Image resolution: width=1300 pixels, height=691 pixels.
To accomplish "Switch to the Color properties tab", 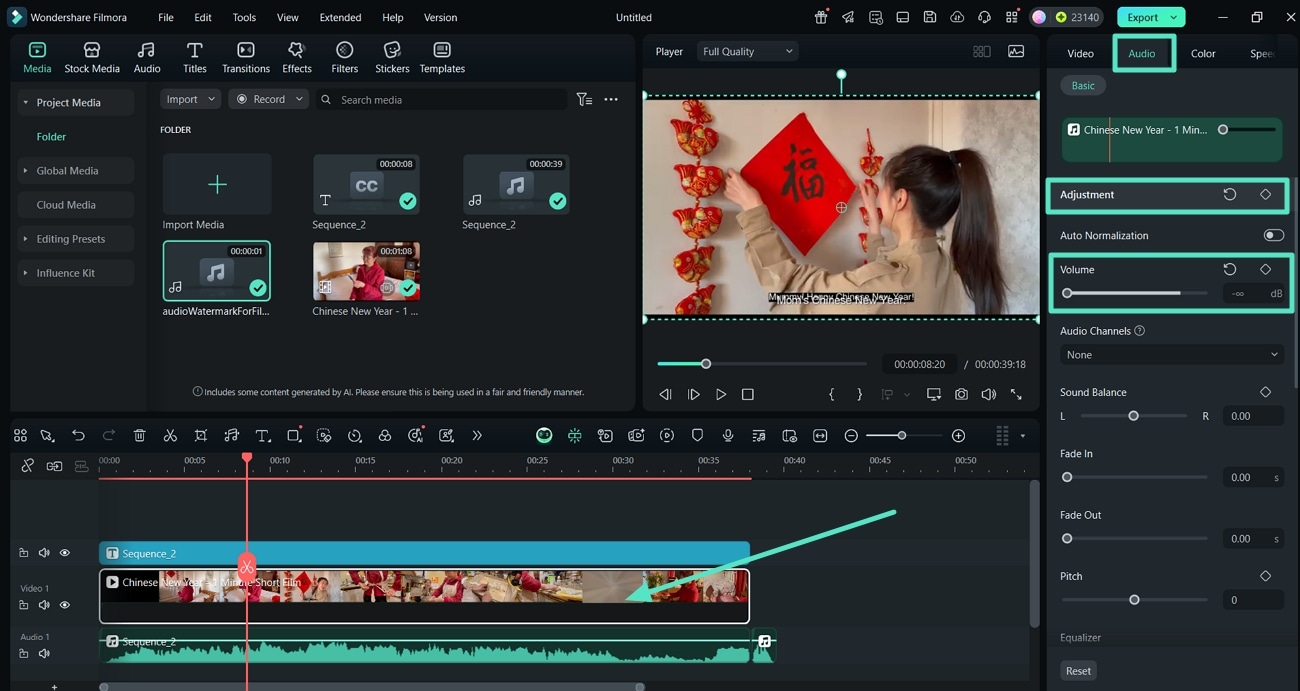I will (x=1203, y=53).
